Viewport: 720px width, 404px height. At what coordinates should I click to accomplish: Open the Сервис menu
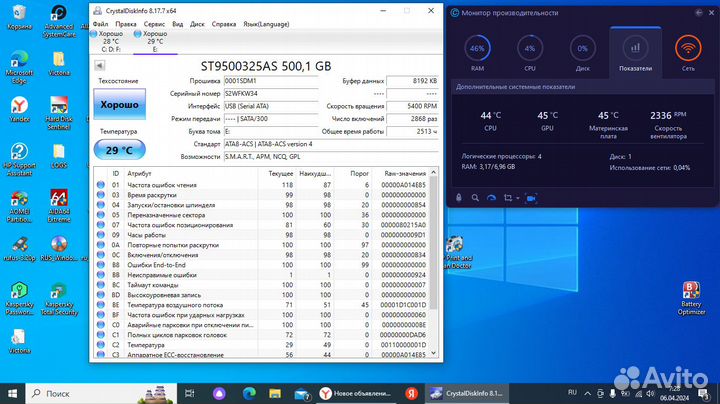tap(154, 24)
